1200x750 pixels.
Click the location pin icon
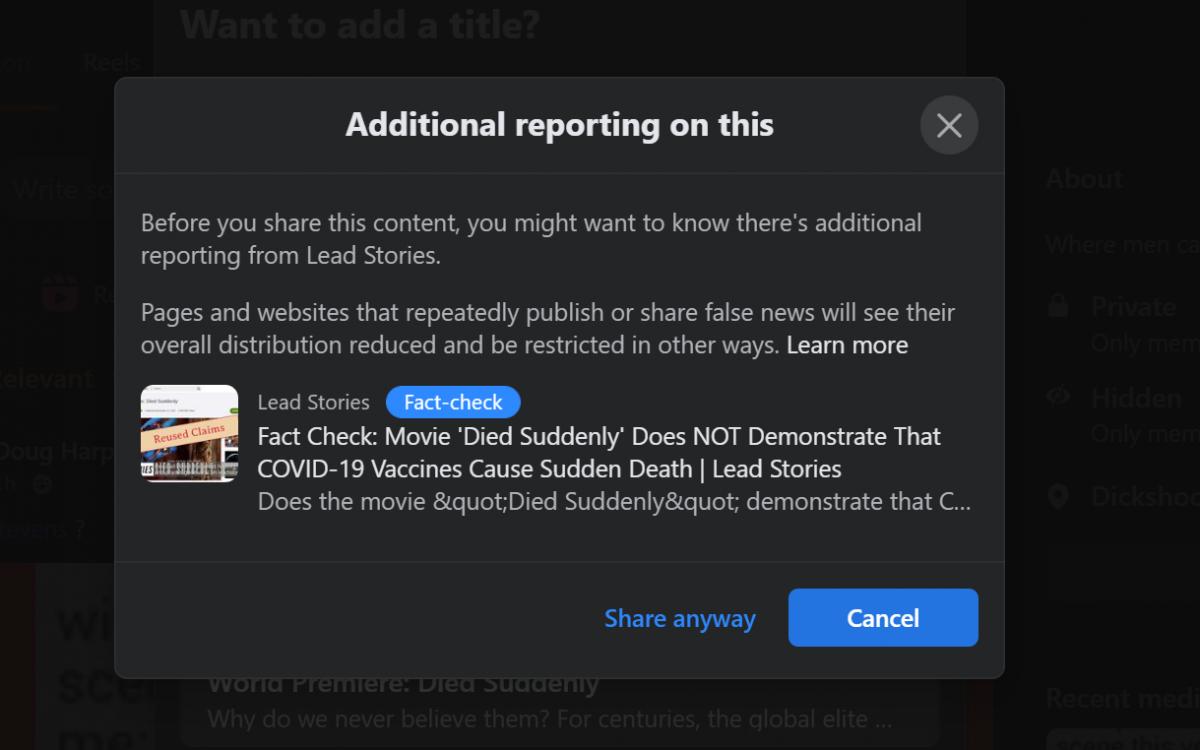click(x=1058, y=496)
